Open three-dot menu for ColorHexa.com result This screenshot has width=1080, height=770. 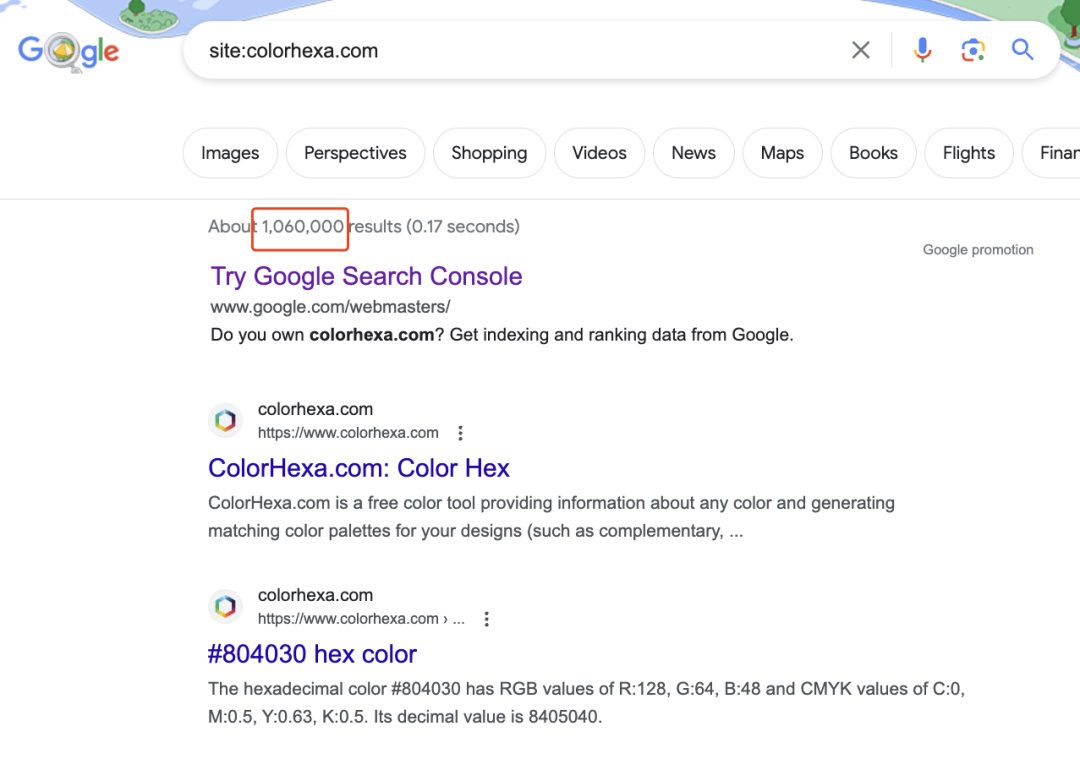pyautogui.click(x=460, y=433)
